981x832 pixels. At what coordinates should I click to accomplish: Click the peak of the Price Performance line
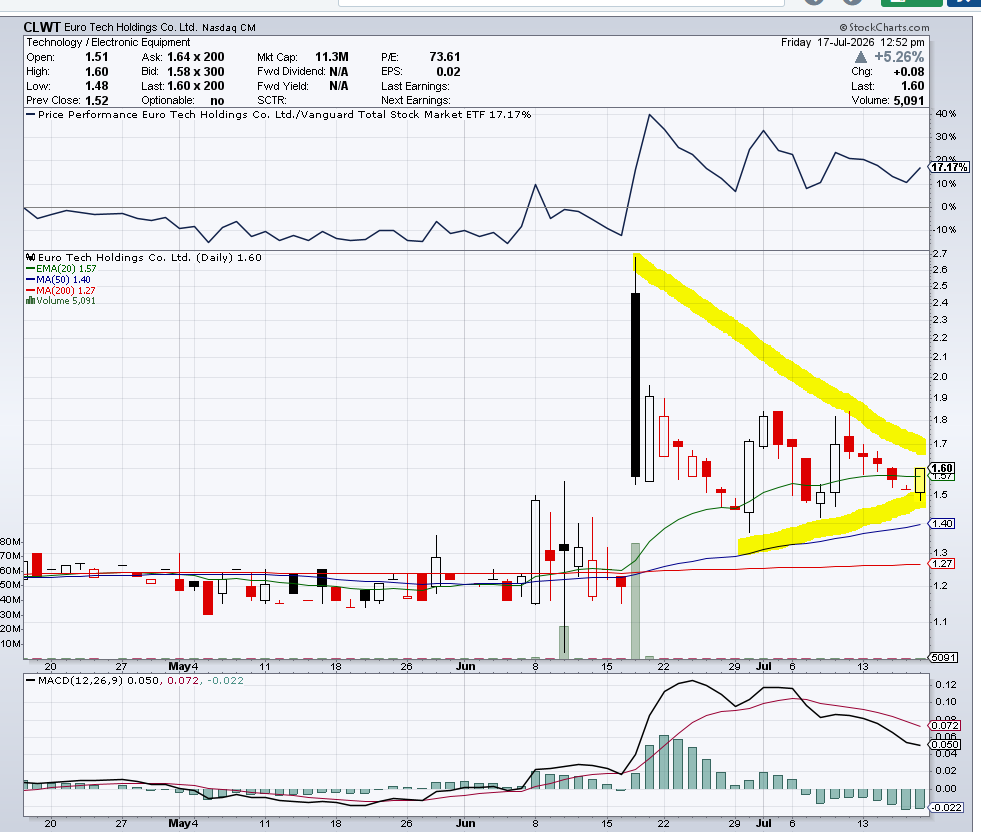(x=649, y=115)
